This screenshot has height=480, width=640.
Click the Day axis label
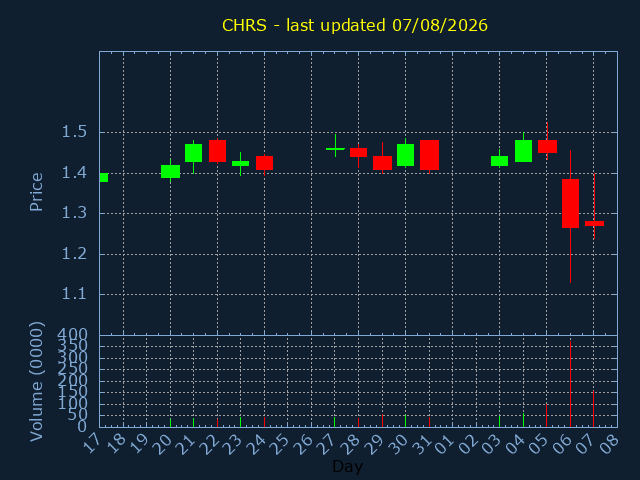click(347, 466)
